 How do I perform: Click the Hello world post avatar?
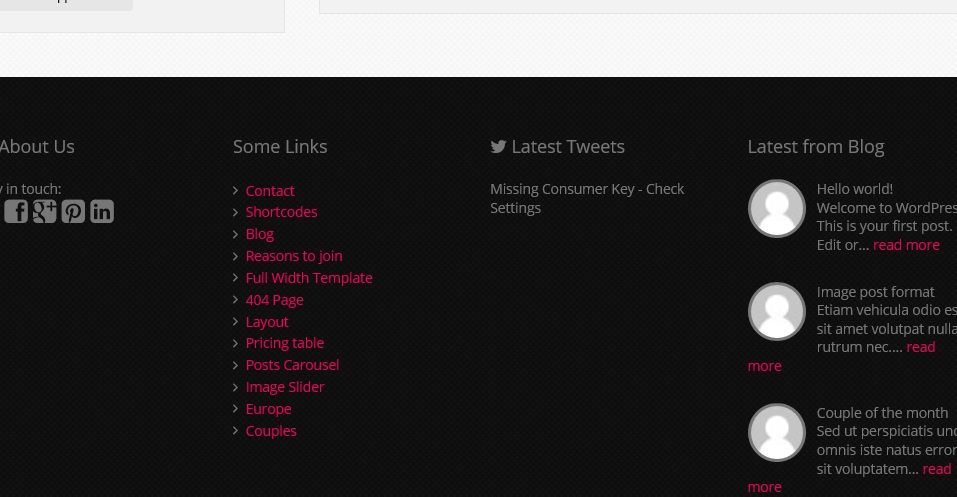pyautogui.click(x=777, y=209)
